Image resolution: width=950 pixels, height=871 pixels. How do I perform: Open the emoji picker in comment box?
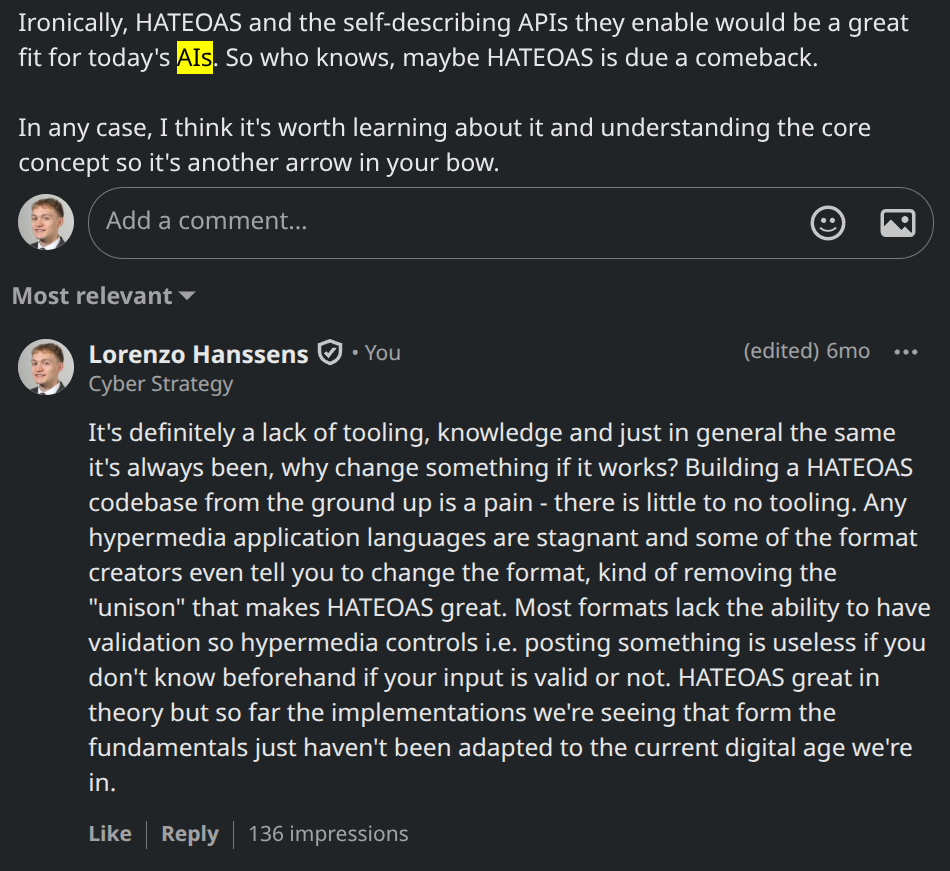827,223
